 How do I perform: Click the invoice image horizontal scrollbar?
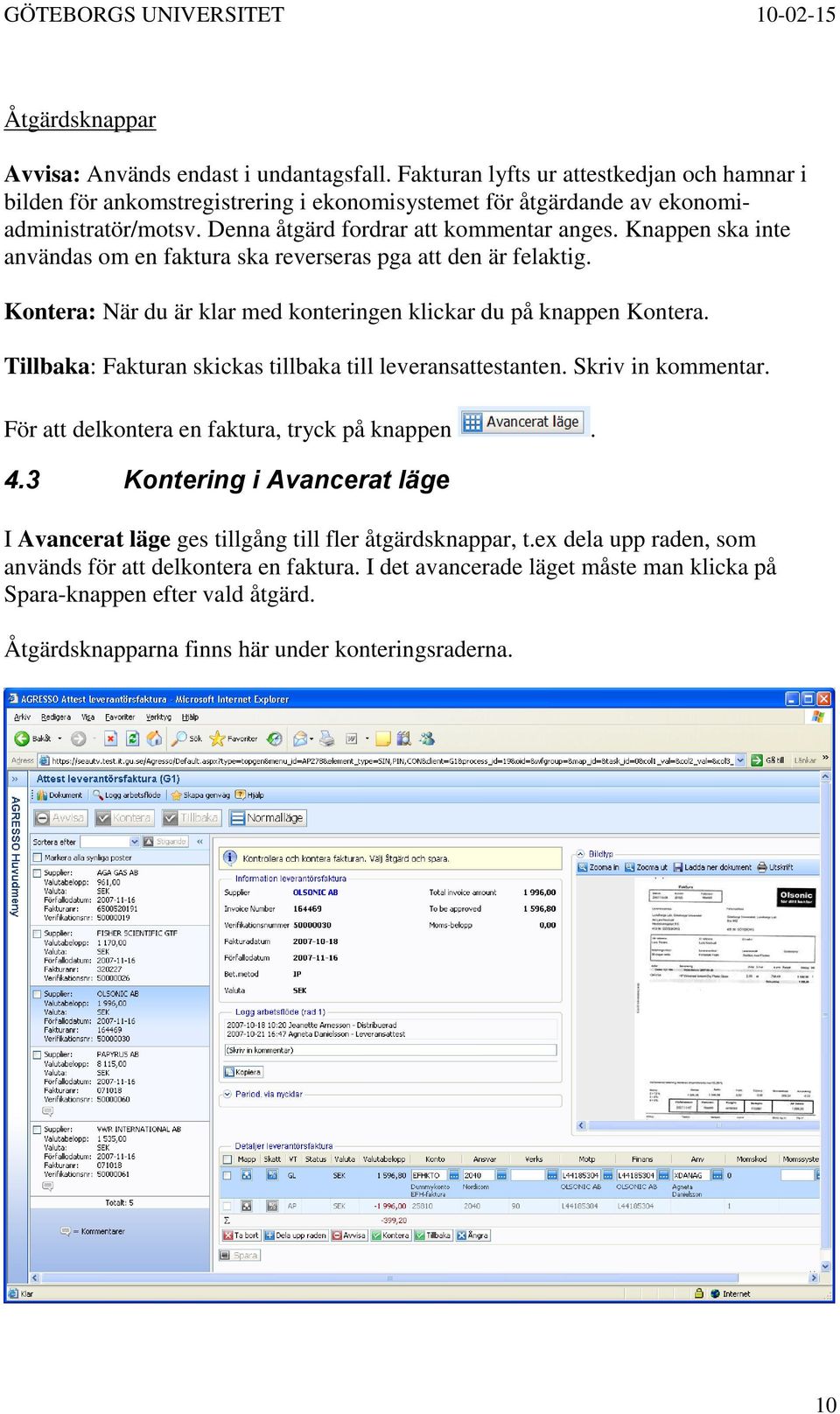click(x=697, y=1125)
